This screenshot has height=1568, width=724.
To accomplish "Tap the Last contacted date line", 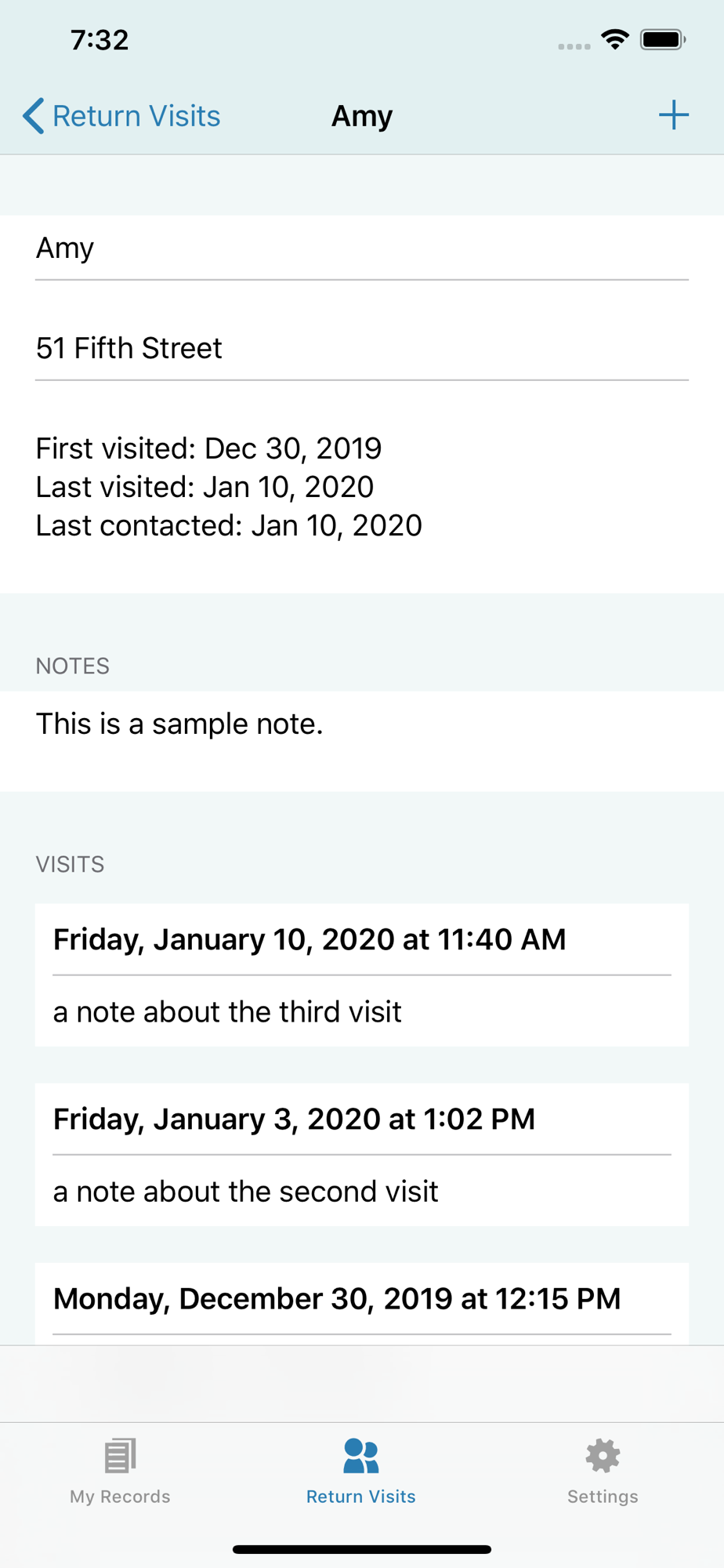I will click(x=229, y=525).
